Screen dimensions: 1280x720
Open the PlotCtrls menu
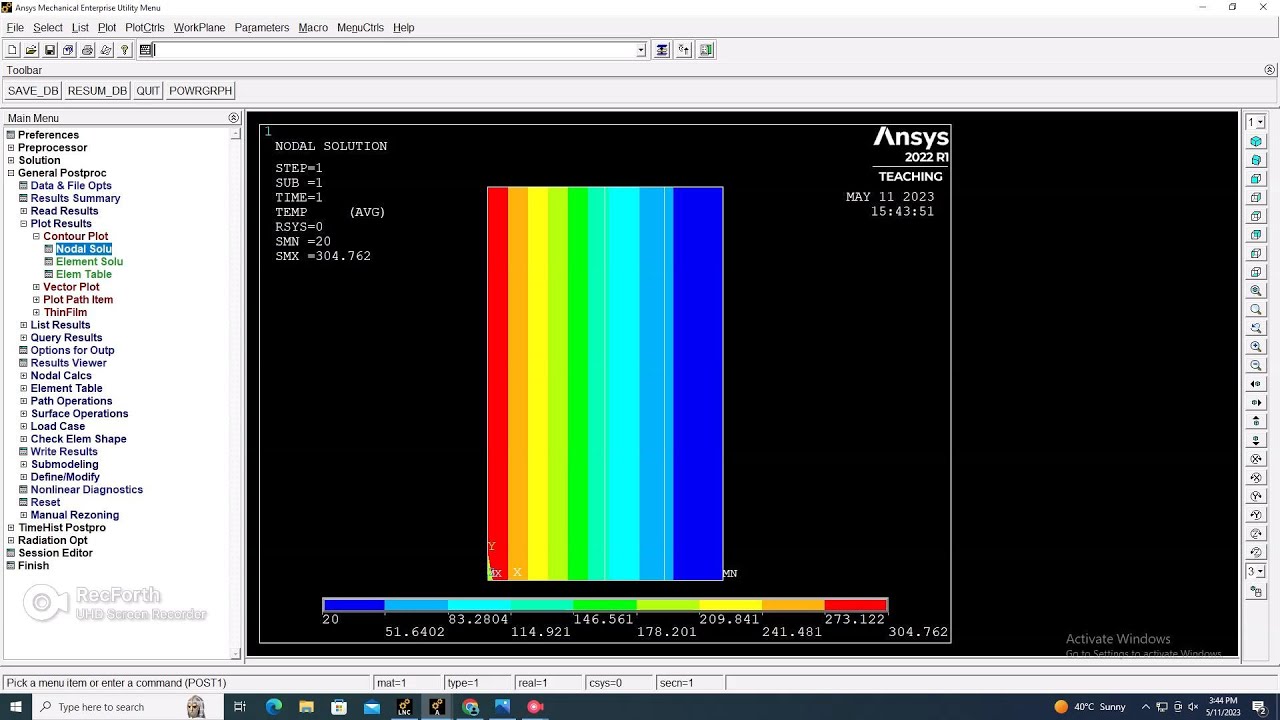(145, 28)
